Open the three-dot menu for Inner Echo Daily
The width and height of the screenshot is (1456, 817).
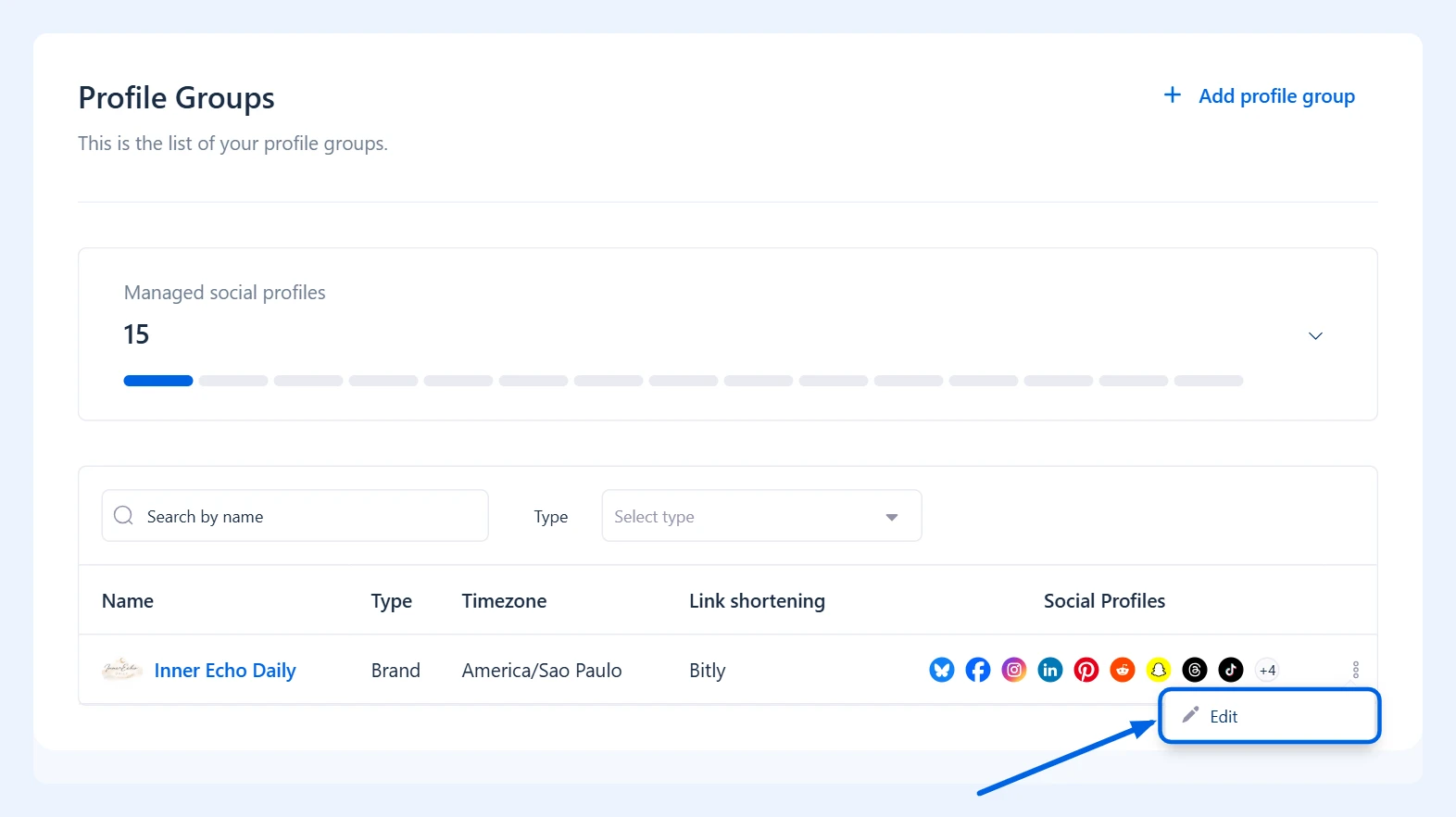[x=1356, y=670]
